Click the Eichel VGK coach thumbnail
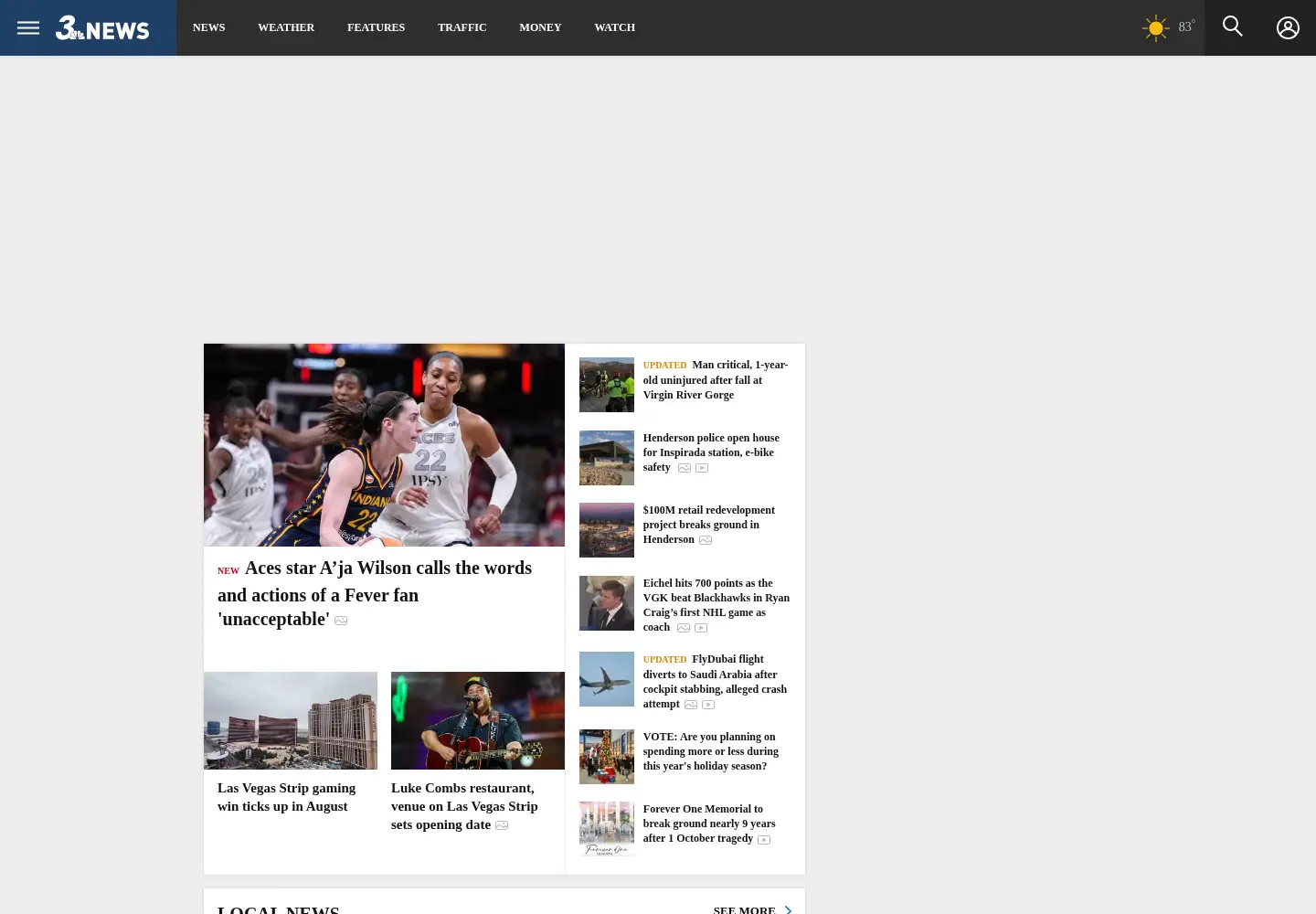The image size is (1316, 914). pos(607,603)
